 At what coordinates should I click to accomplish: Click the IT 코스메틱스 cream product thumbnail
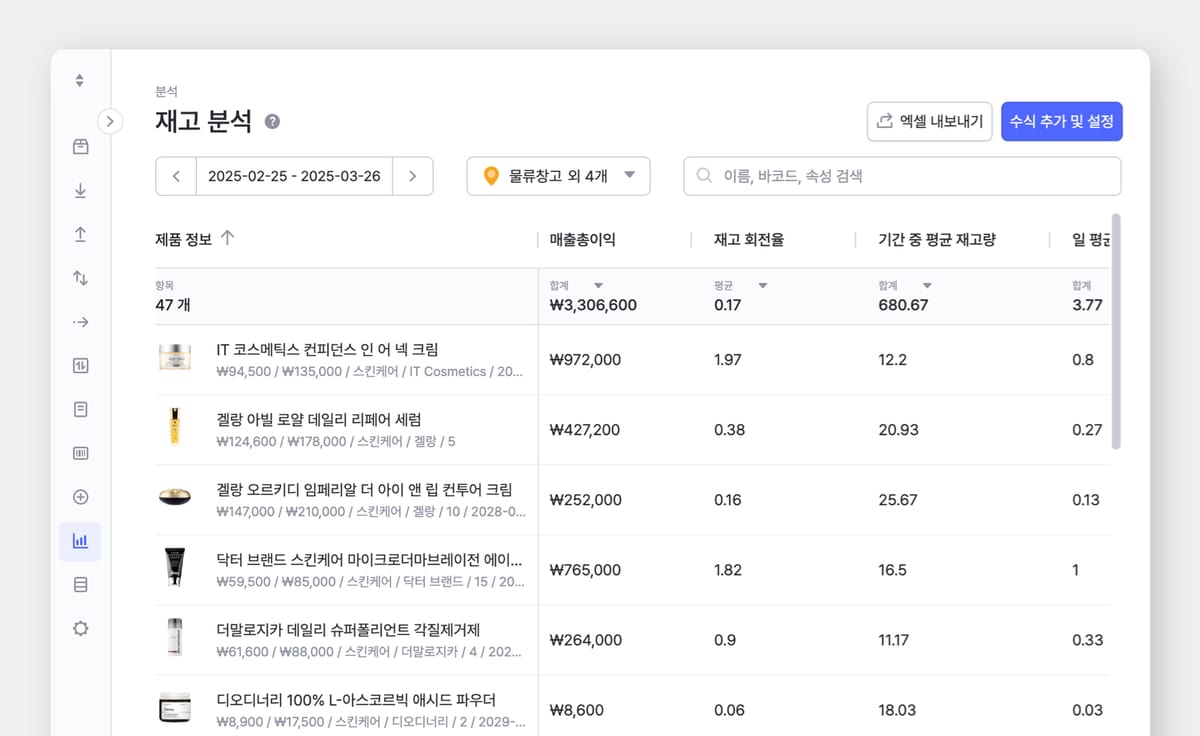click(175, 359)
